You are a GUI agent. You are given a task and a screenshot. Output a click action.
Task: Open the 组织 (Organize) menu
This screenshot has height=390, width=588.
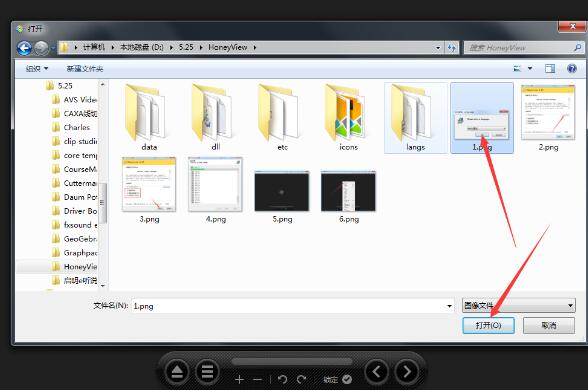[37, 68]
